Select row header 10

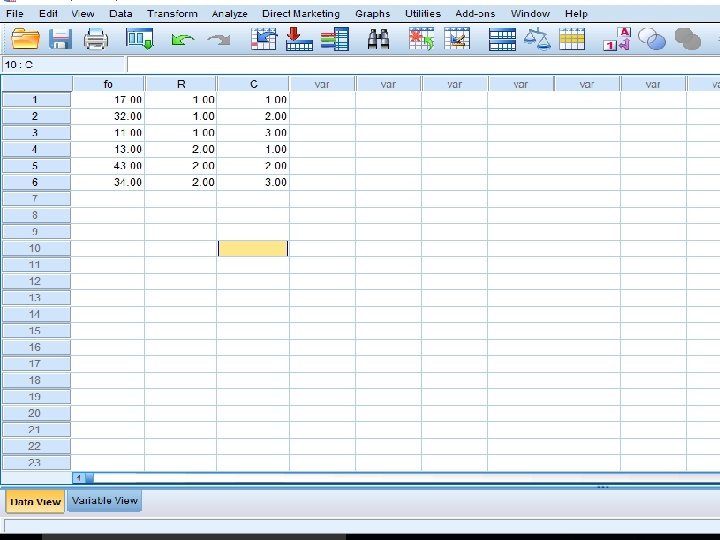coord(36,248)
